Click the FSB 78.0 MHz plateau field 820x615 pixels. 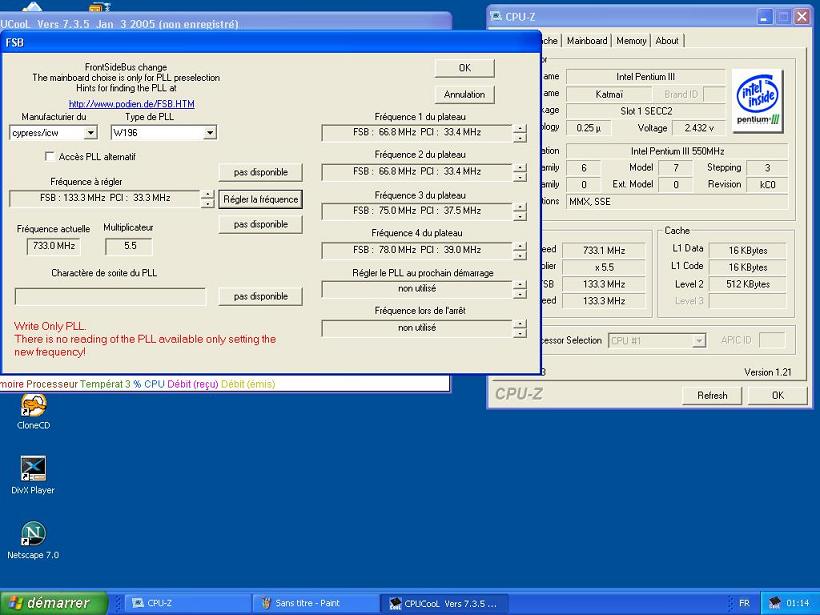(x=417, y=250)
